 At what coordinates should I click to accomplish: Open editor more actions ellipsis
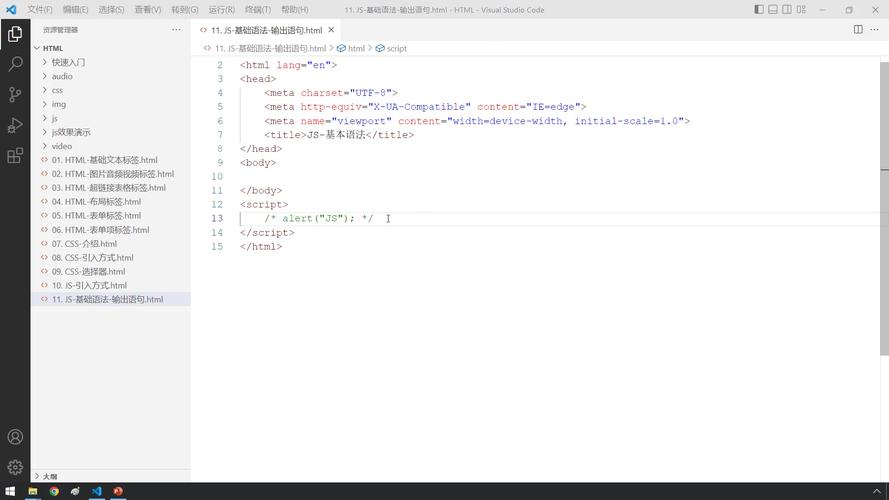(x=874, y=29)
